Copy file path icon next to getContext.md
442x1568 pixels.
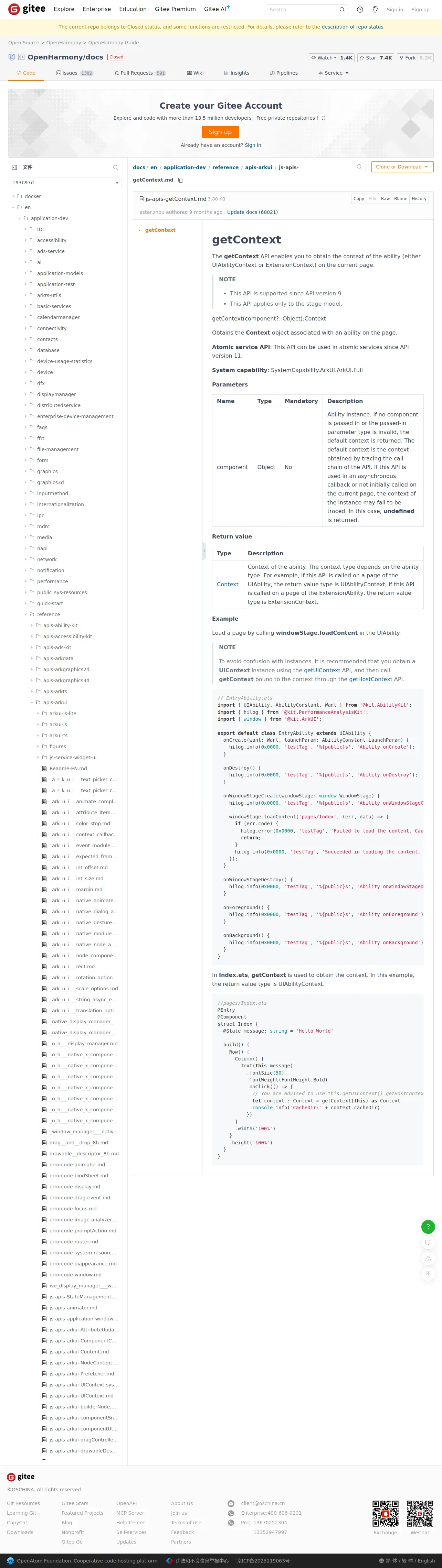point(180,180)
